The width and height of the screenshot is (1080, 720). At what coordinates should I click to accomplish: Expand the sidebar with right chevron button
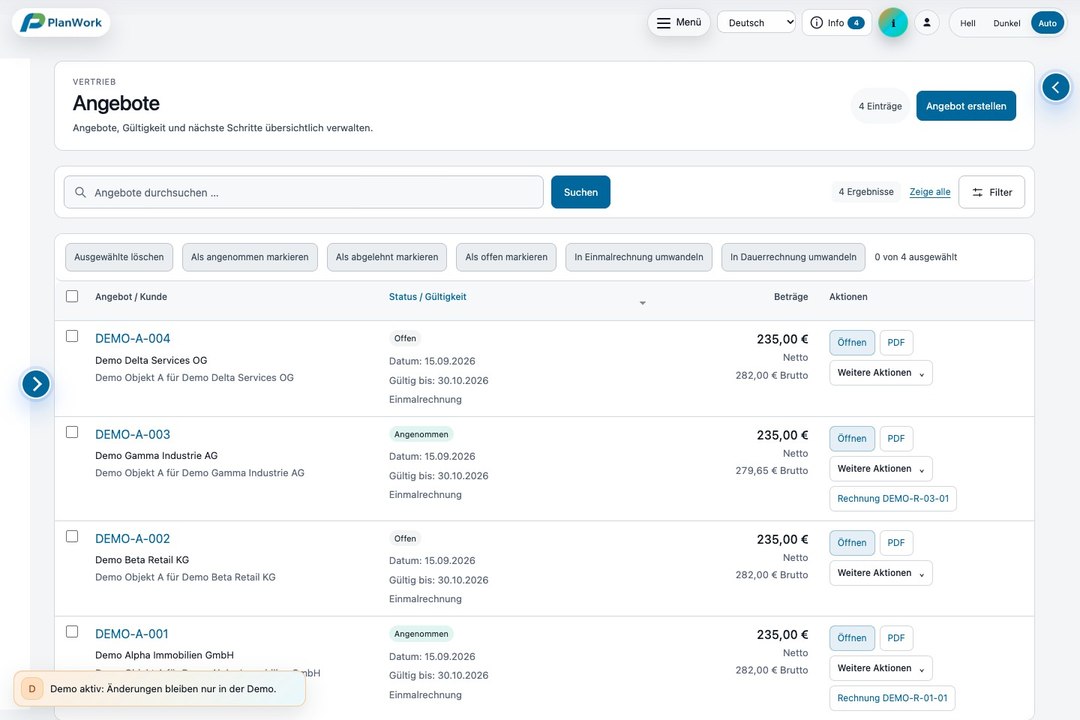pos(36,384)
